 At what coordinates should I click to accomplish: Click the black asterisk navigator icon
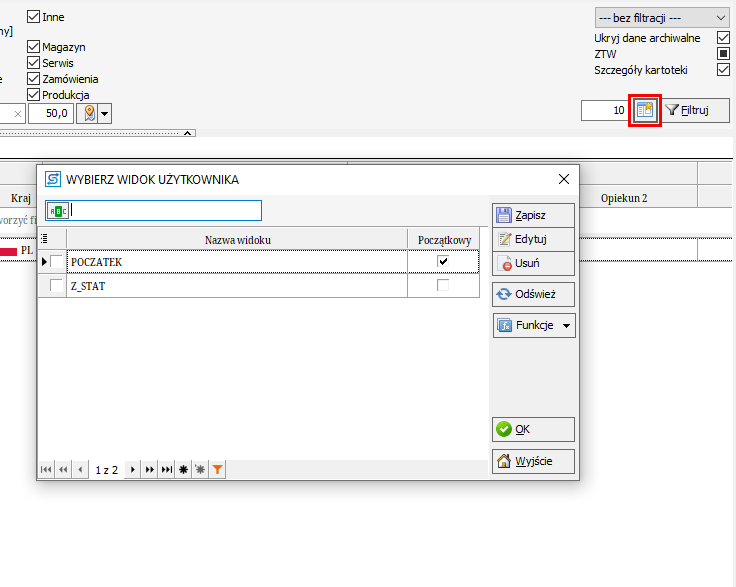coord(183,469)
